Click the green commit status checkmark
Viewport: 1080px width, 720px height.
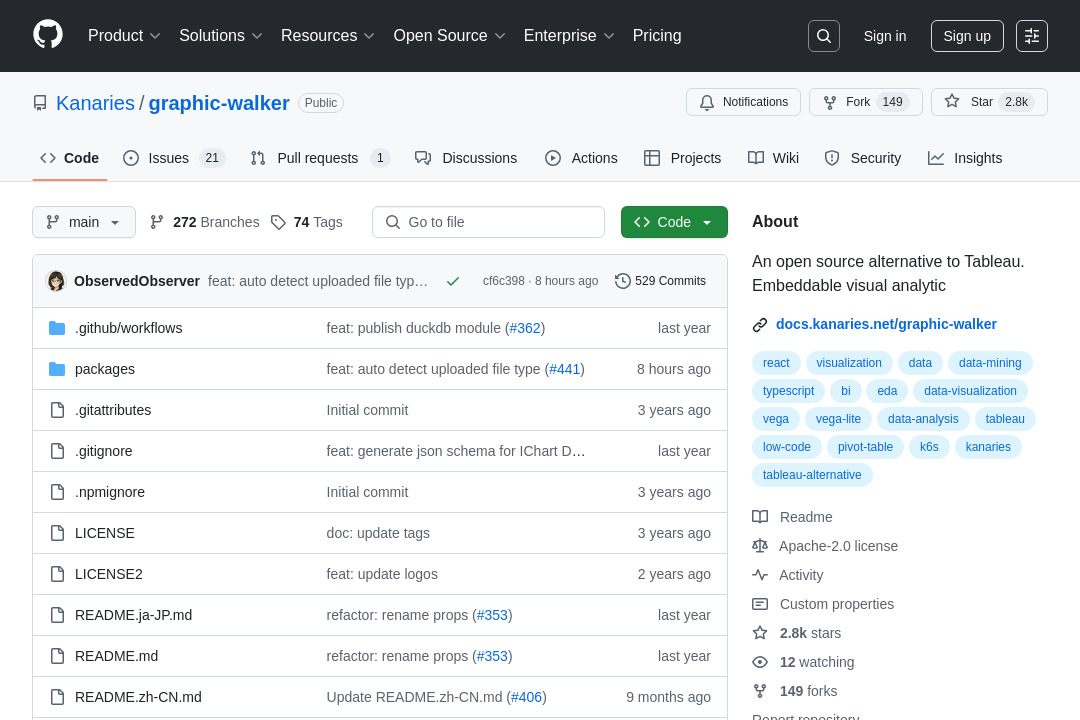(453, 281)
